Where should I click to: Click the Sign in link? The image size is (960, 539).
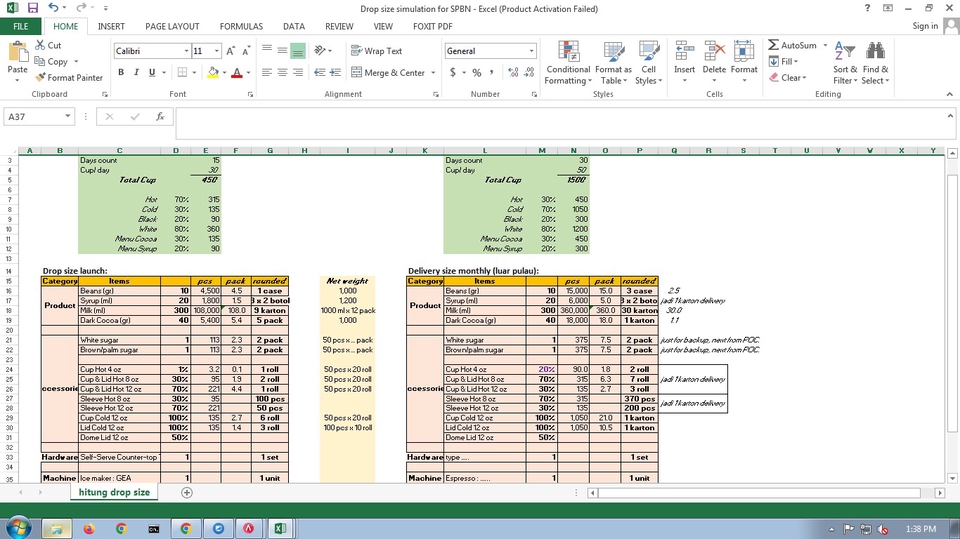[x=925, y=26]
